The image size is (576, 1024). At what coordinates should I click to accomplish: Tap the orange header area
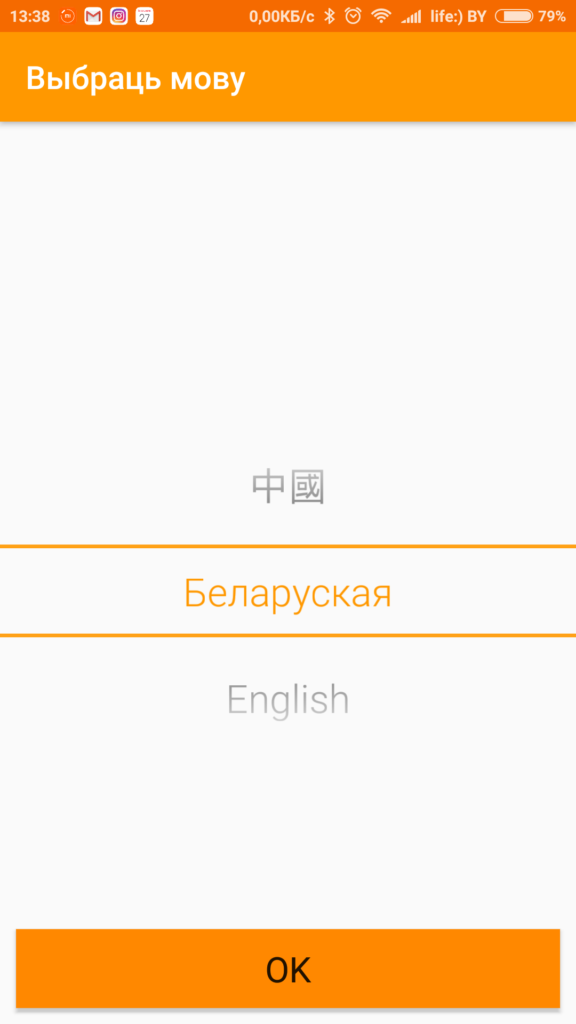coord(400,78)
